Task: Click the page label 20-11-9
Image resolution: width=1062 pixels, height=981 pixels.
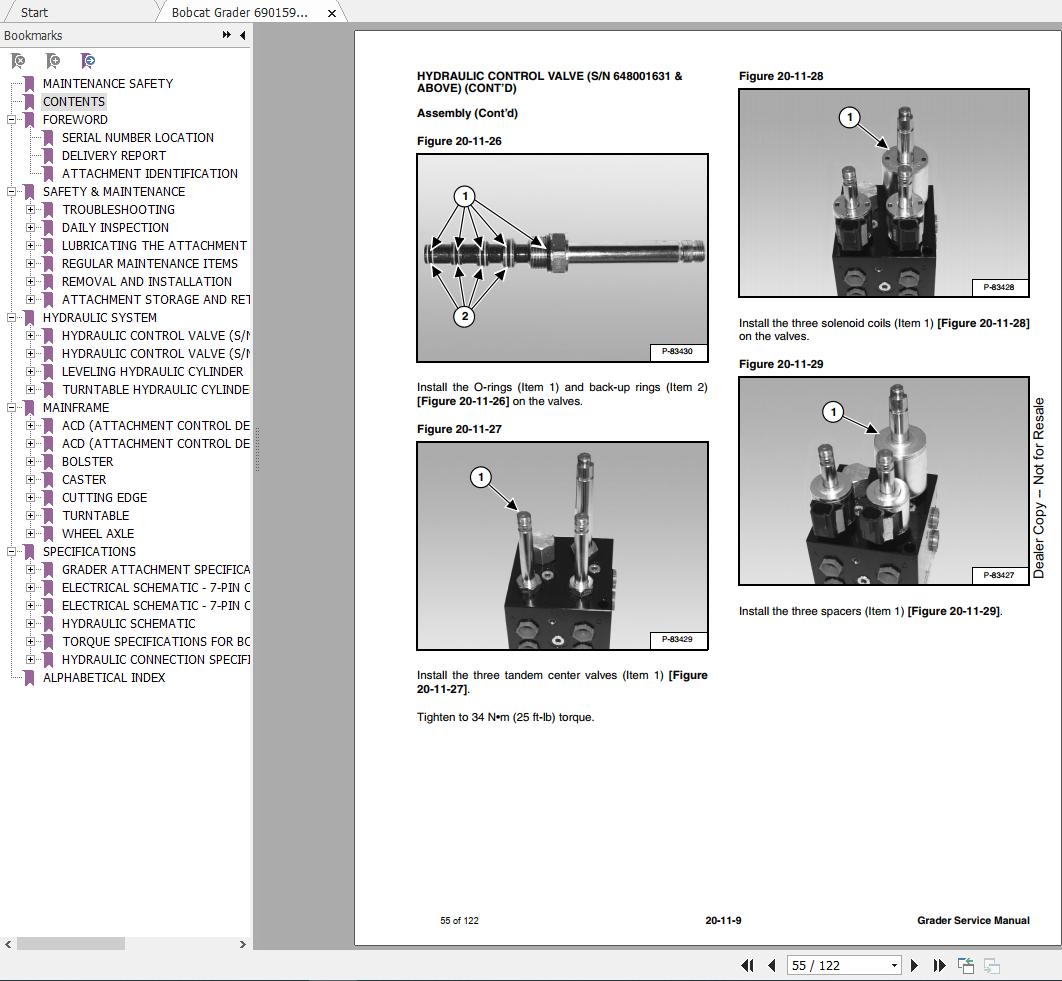Action: point(723,921)
